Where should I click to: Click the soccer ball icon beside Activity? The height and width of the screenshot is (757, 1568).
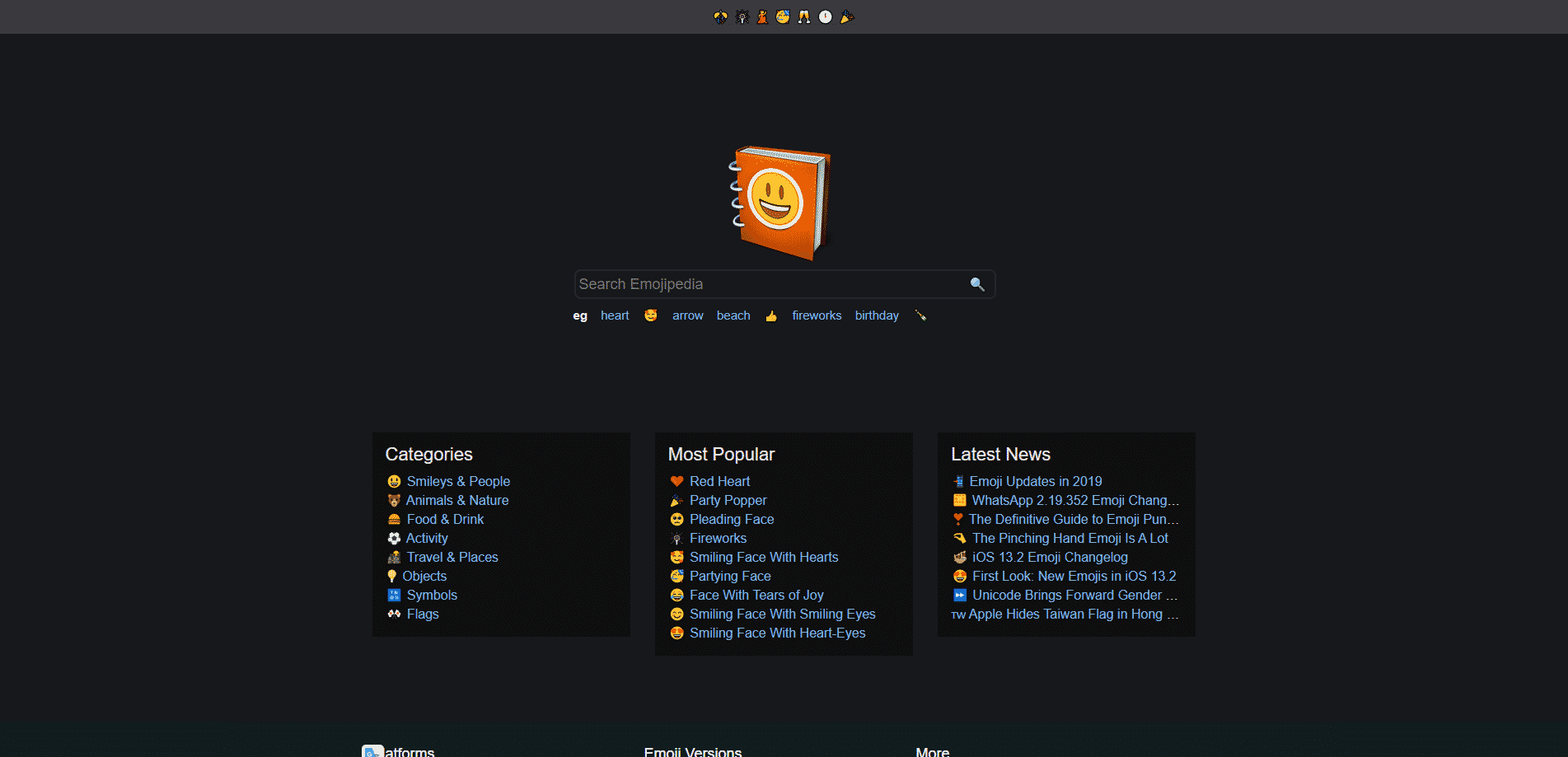click(394, 538)
